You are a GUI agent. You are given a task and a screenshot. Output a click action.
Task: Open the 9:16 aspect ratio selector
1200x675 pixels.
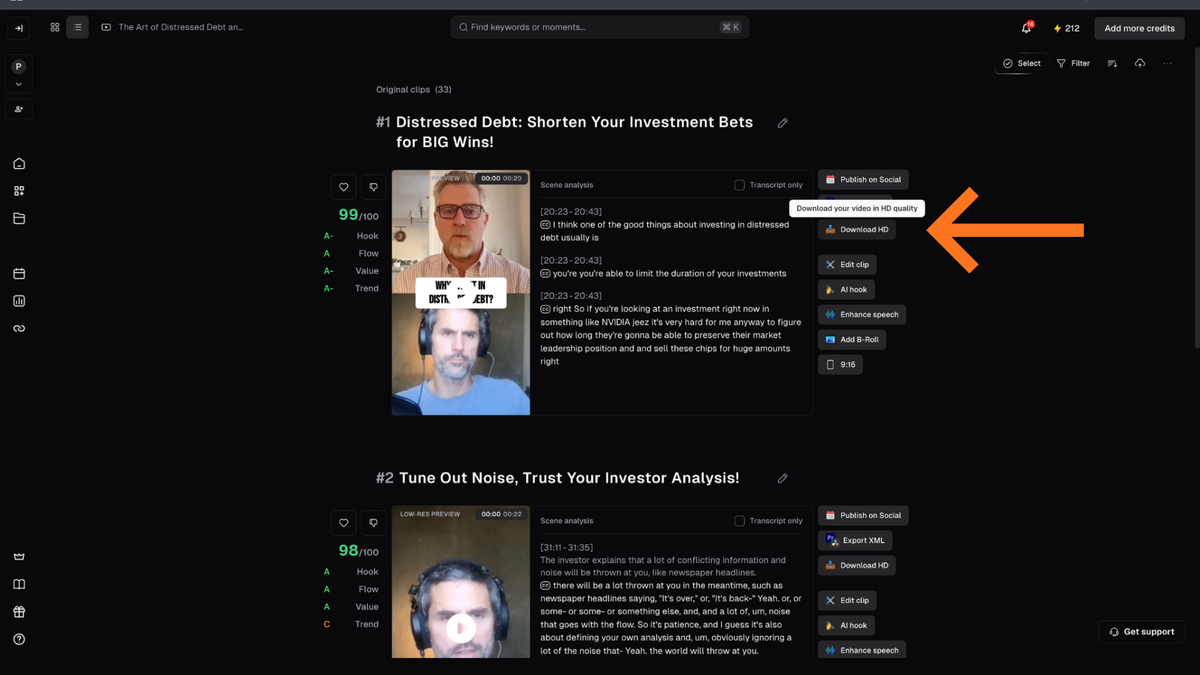(x=840, y=365)
